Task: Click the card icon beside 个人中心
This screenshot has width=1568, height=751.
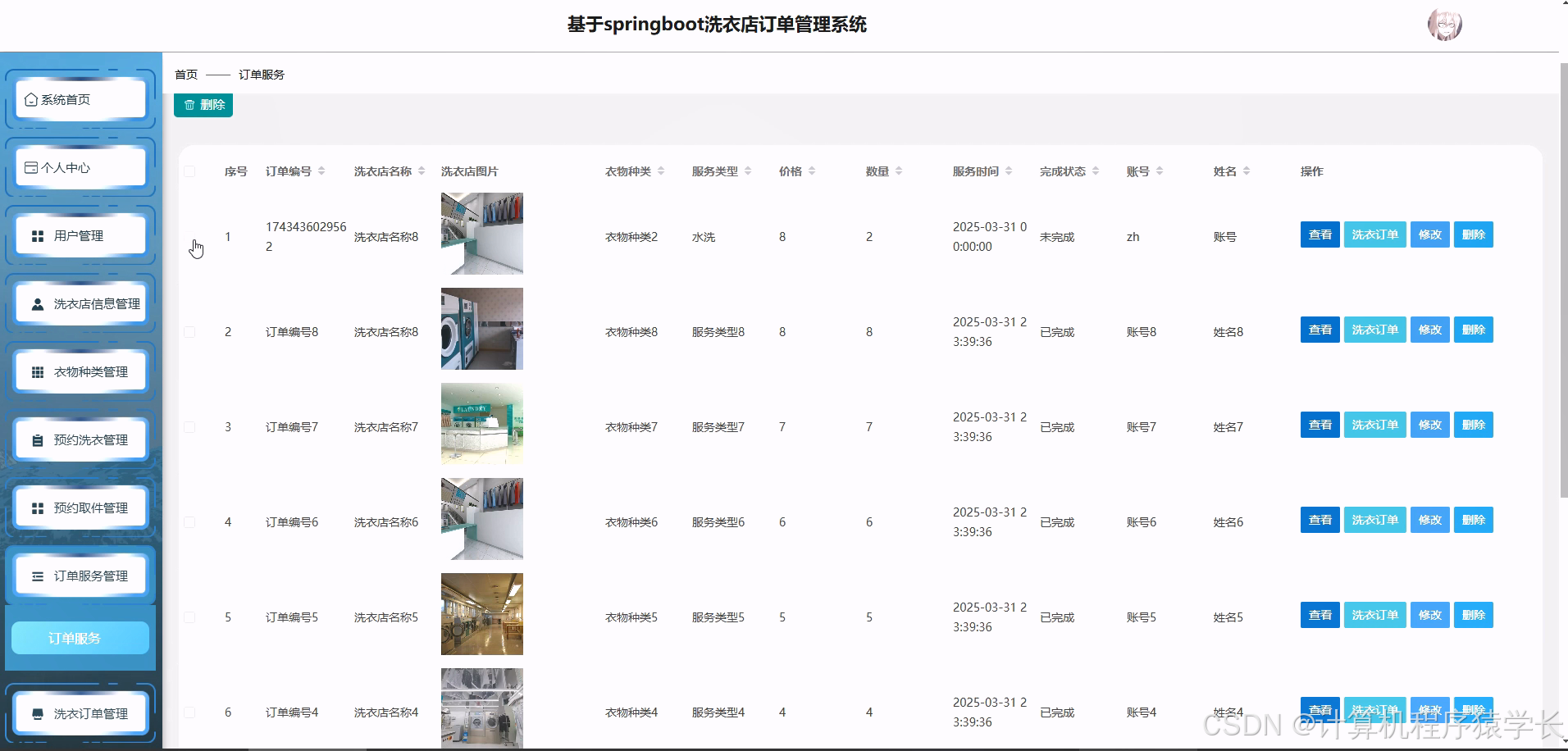Action: [x=31, y=167]
